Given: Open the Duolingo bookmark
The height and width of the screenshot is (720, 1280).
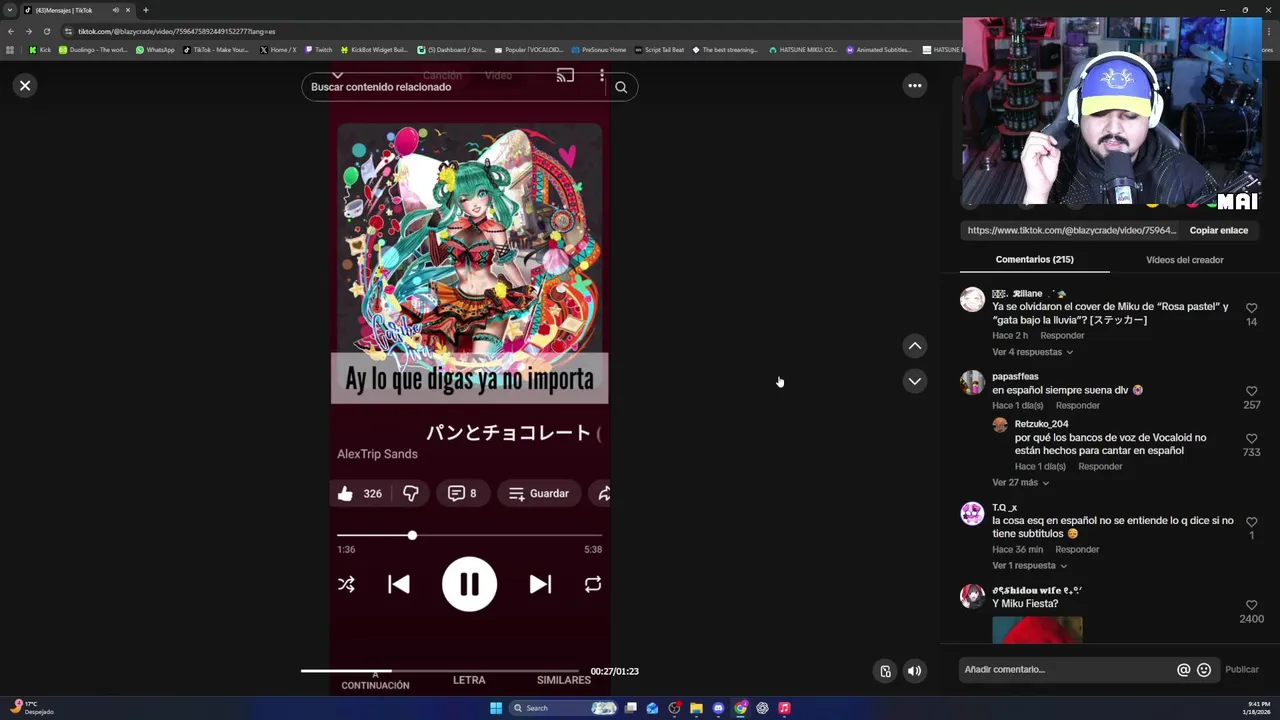Looking at the screenshot, I should [x=93, y=50].
